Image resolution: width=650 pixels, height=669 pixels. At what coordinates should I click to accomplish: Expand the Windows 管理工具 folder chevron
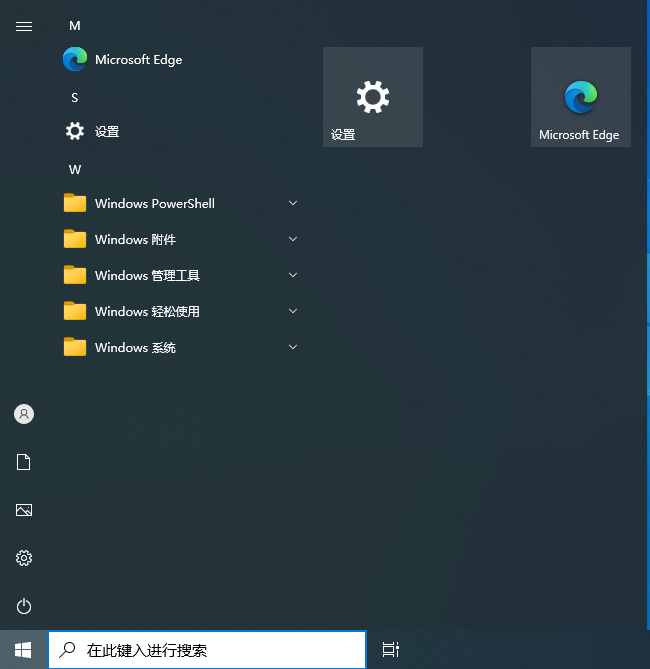[293, 275]
